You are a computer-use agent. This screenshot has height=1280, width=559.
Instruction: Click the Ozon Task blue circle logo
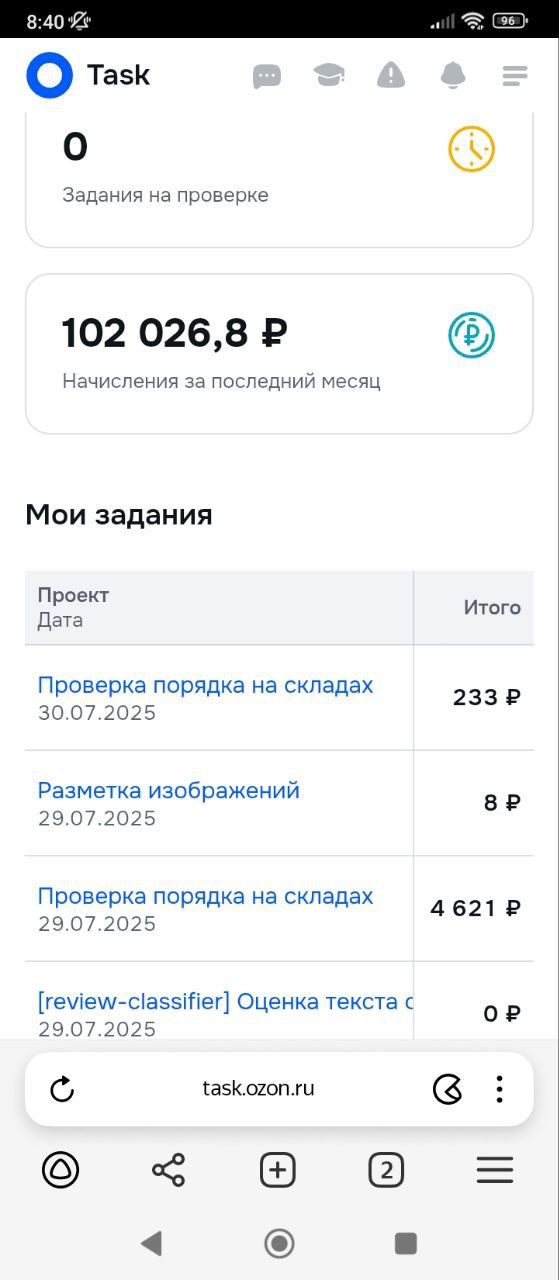[x=49, y=75]
